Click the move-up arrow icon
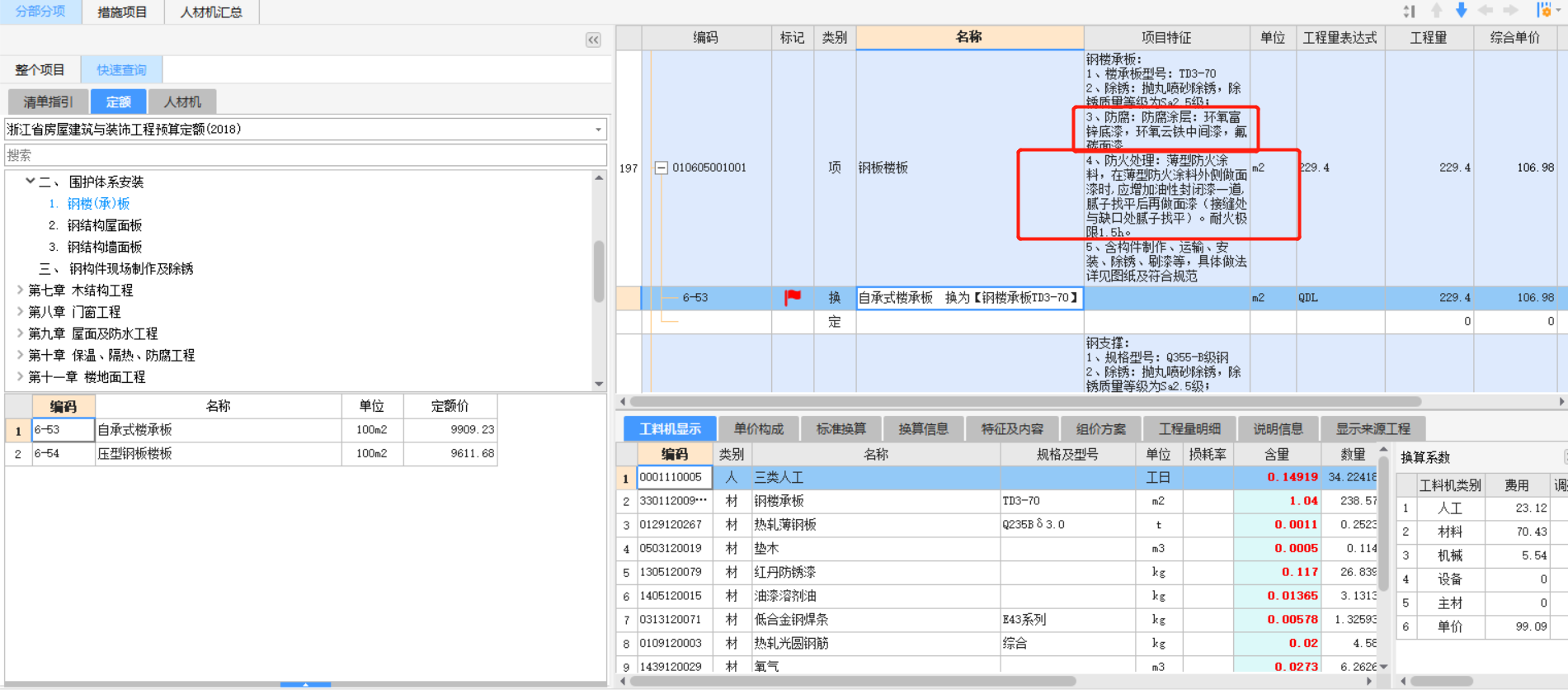The image size is (1568, 690). (x=1437, y=10)
